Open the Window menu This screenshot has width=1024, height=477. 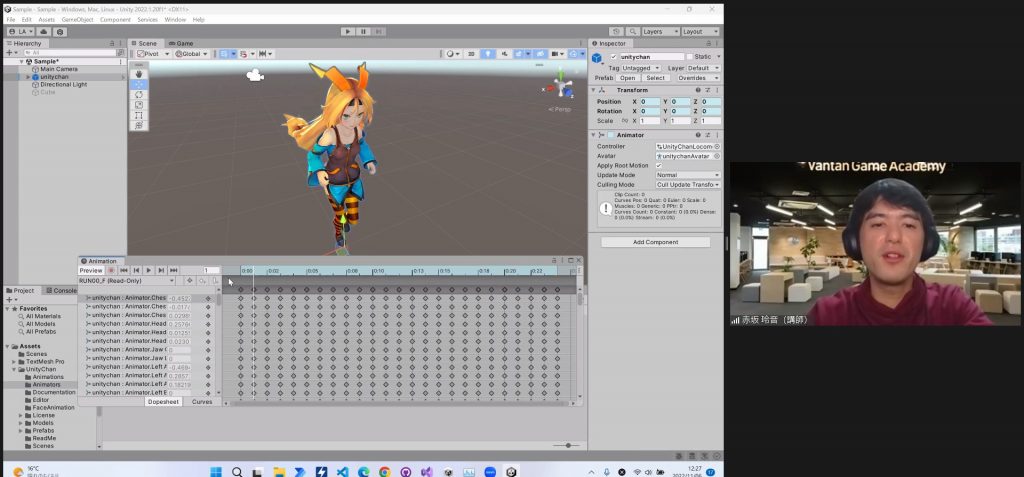pos(175,20)
